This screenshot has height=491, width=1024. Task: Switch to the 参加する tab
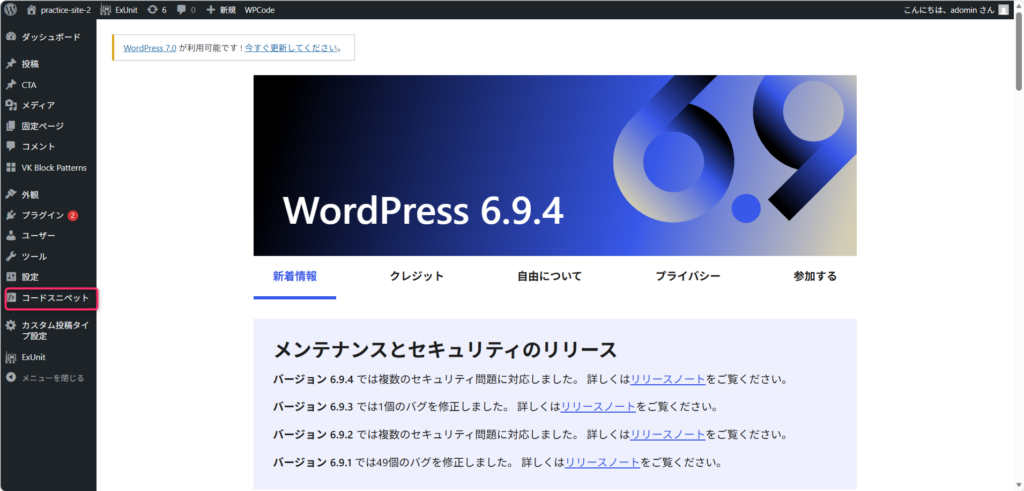pos(815,276)
